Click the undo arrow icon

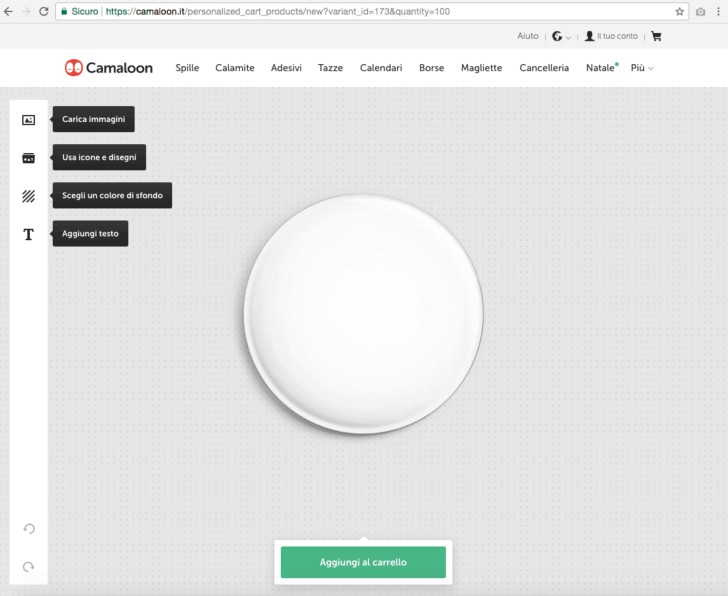[29, 529]
